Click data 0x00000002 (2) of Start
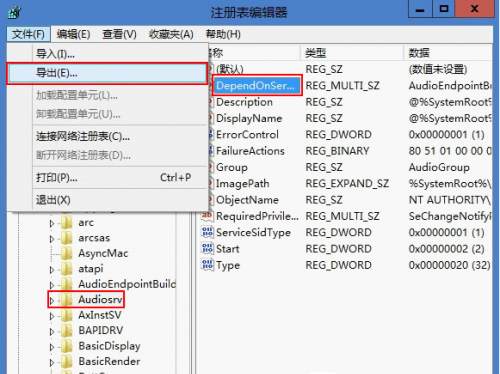The image size is (500, 374). [446, 249]
